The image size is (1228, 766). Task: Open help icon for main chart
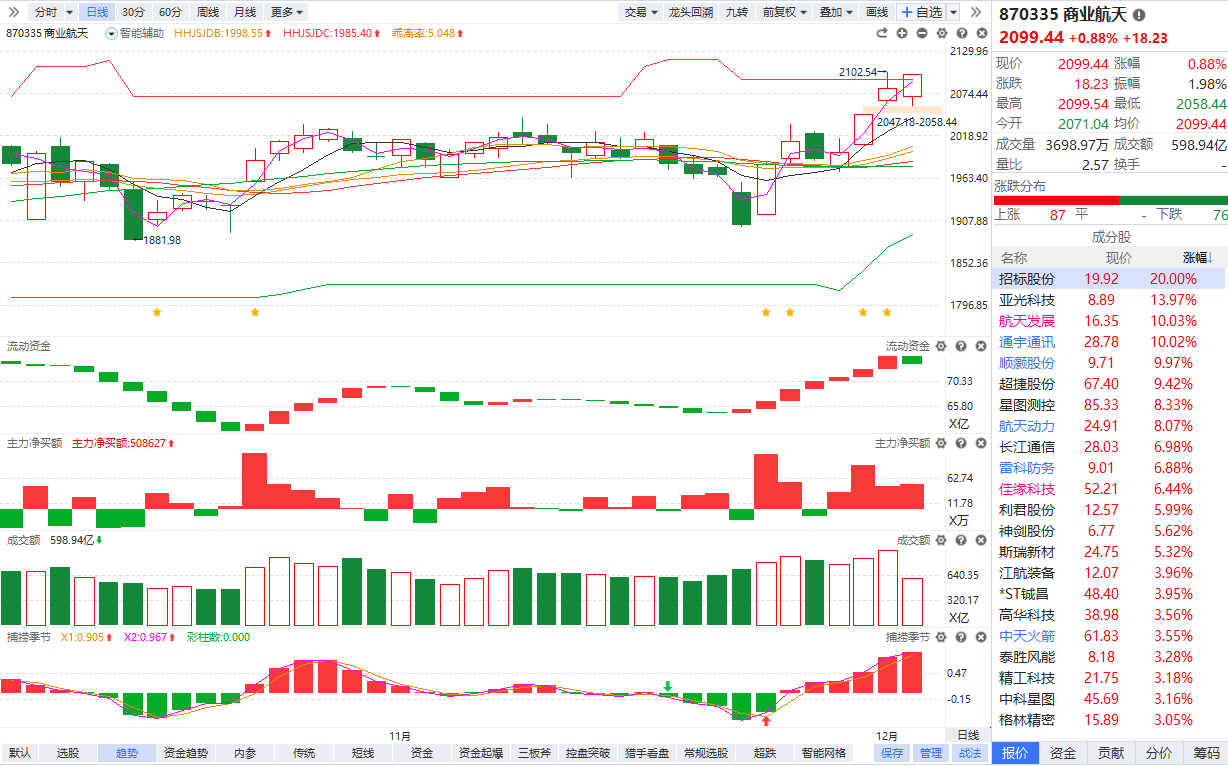coord(960,33)
